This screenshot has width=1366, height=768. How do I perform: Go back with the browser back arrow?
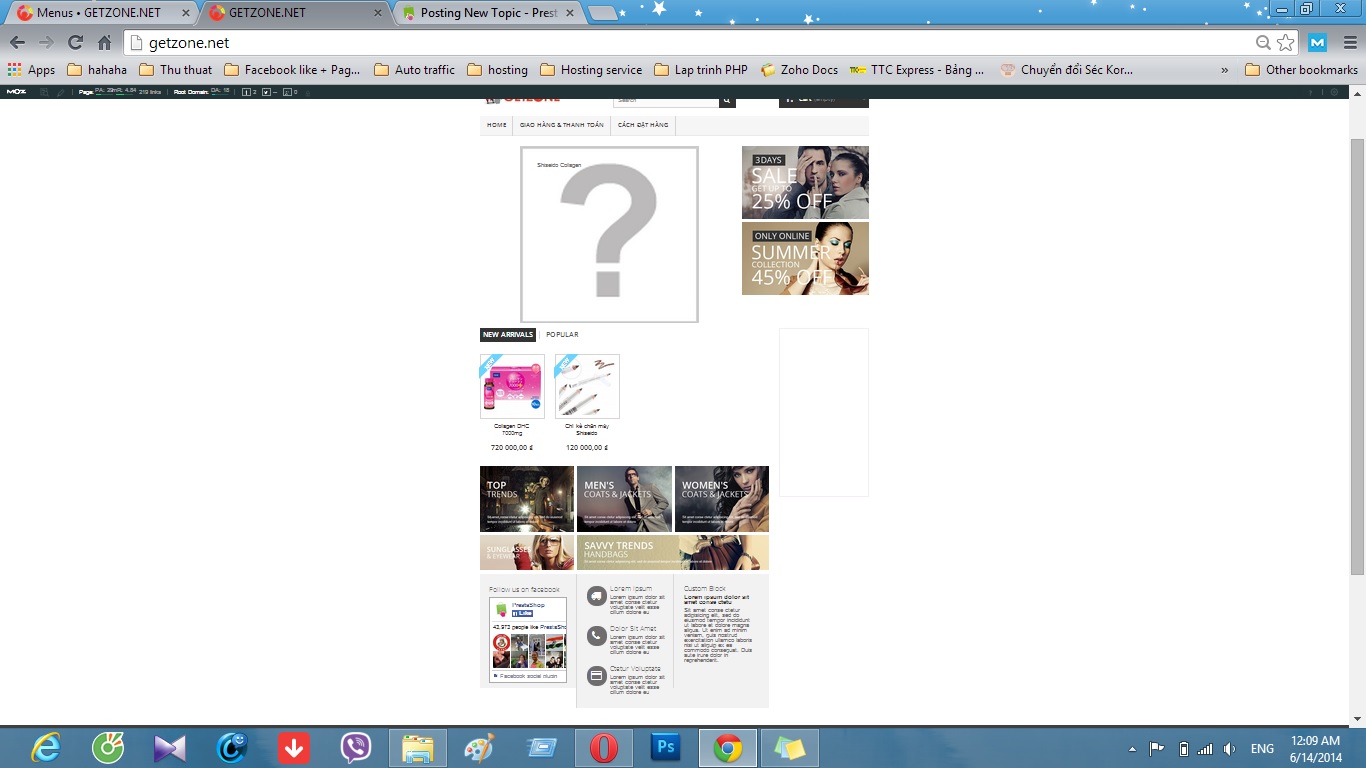[17, 43]
